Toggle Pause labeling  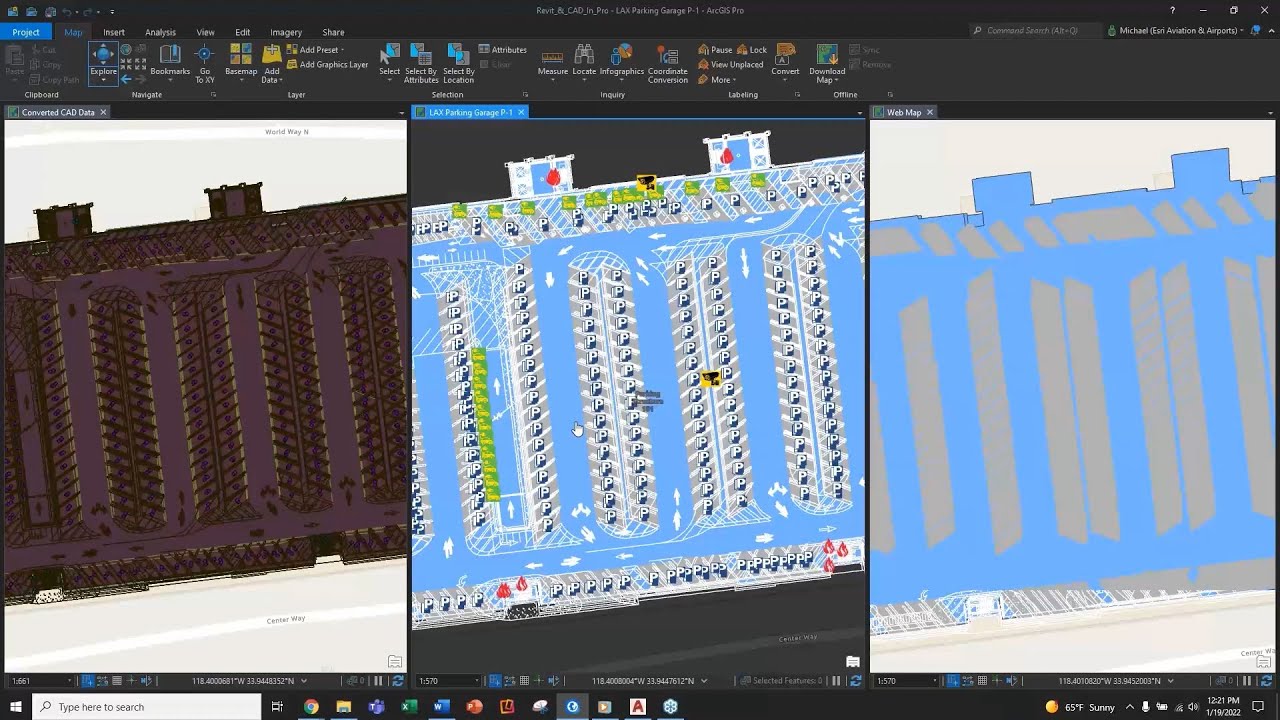click(714, 49)
